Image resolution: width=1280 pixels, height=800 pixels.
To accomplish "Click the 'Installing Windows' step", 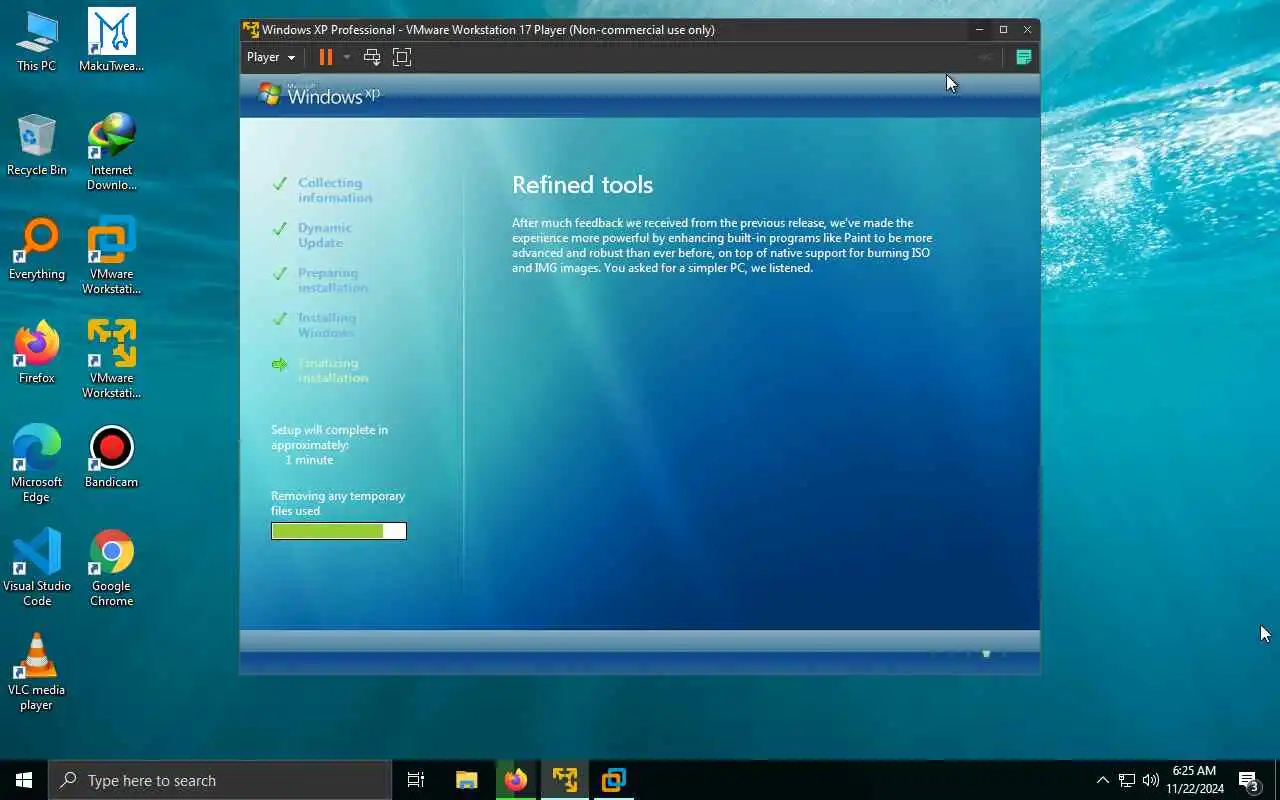I will (327, 325).
